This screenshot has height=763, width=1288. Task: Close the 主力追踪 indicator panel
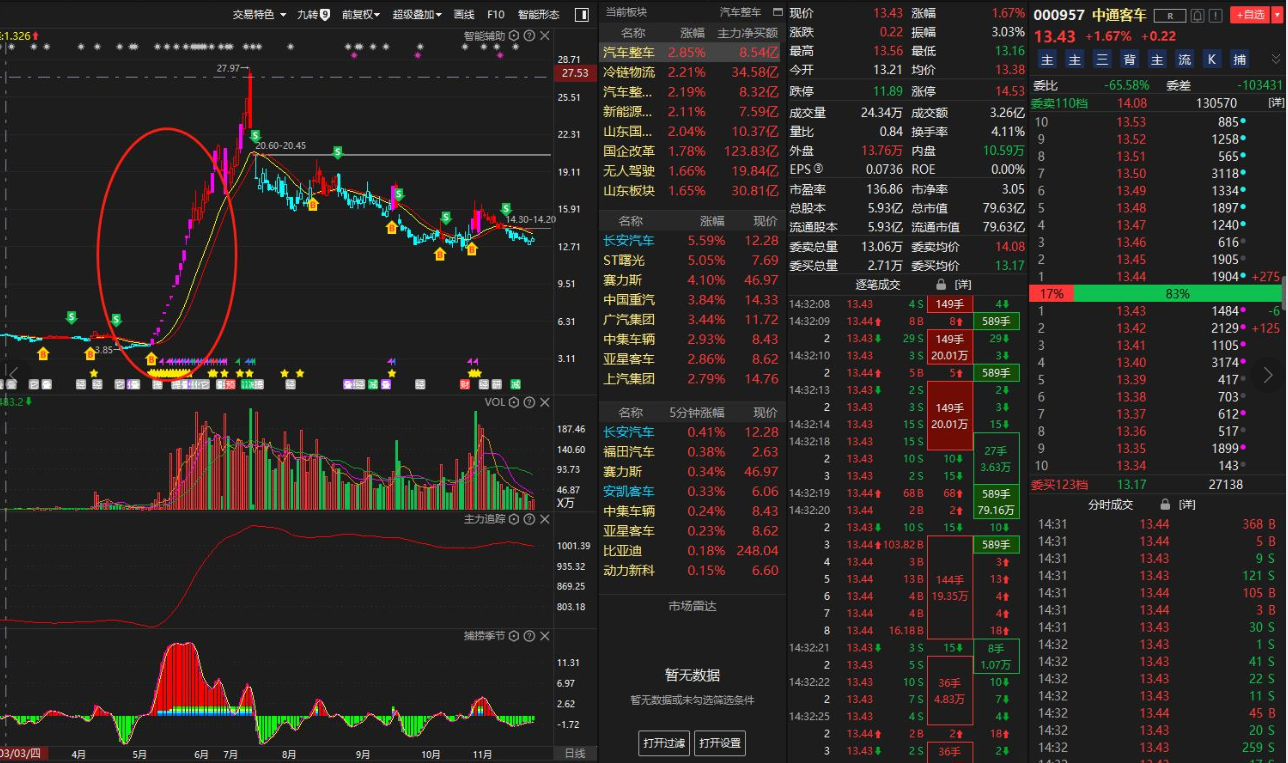[x=545, y=519]
